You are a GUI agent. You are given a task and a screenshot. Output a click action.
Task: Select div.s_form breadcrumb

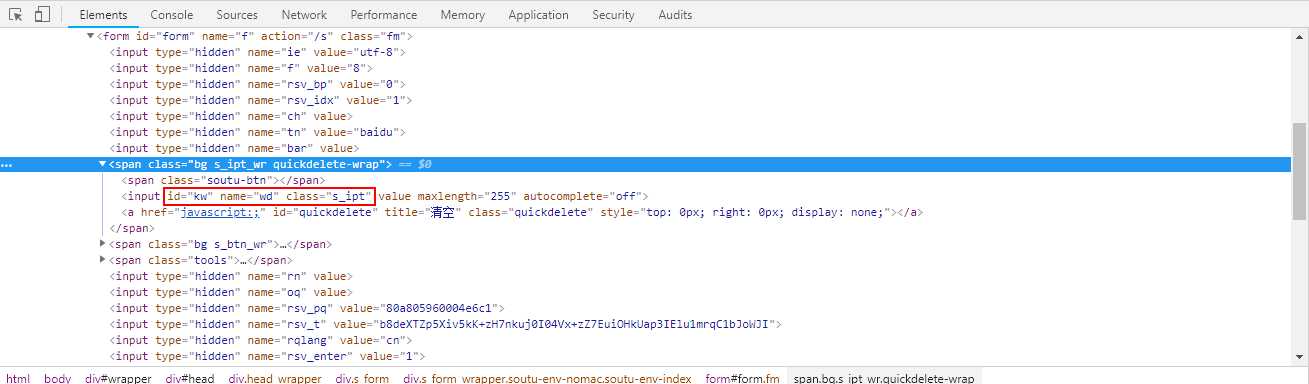pos(362,379)
